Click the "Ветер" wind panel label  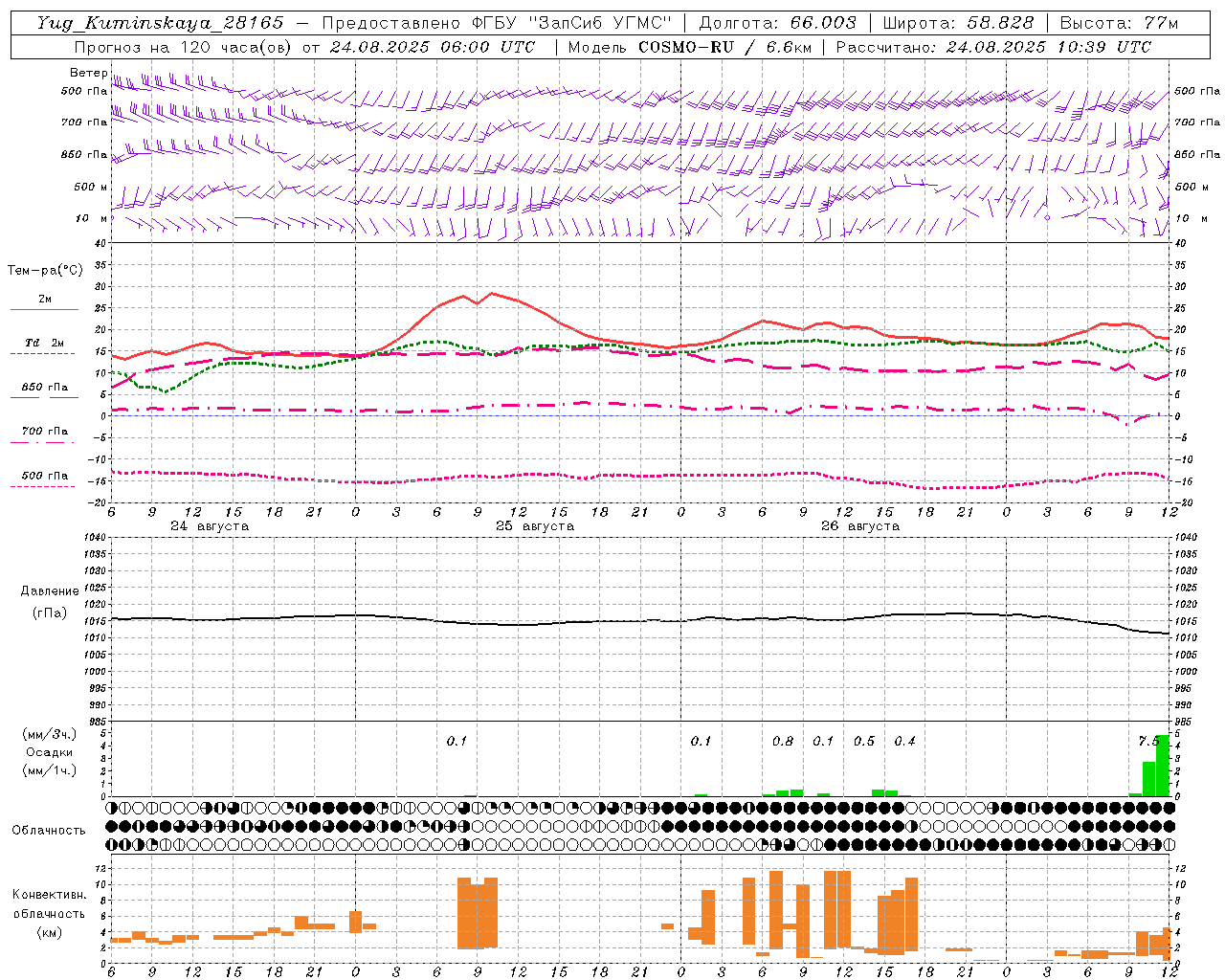pyautogui.click(x=88, y=73)
